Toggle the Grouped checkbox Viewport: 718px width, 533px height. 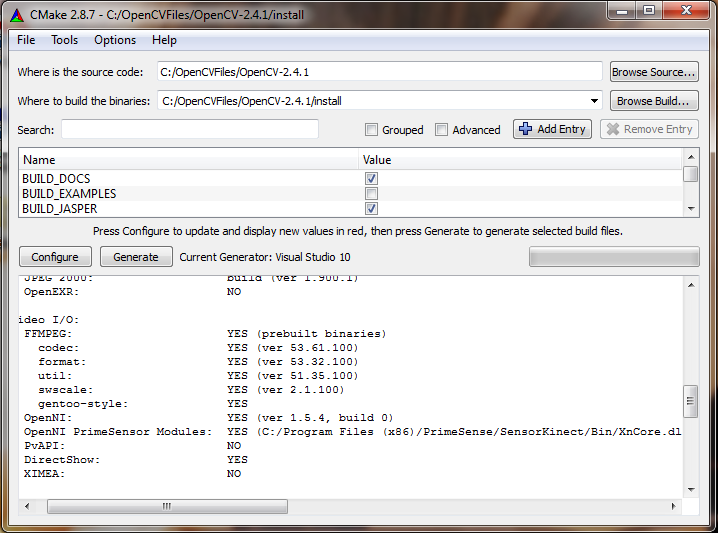click(371, 130)
